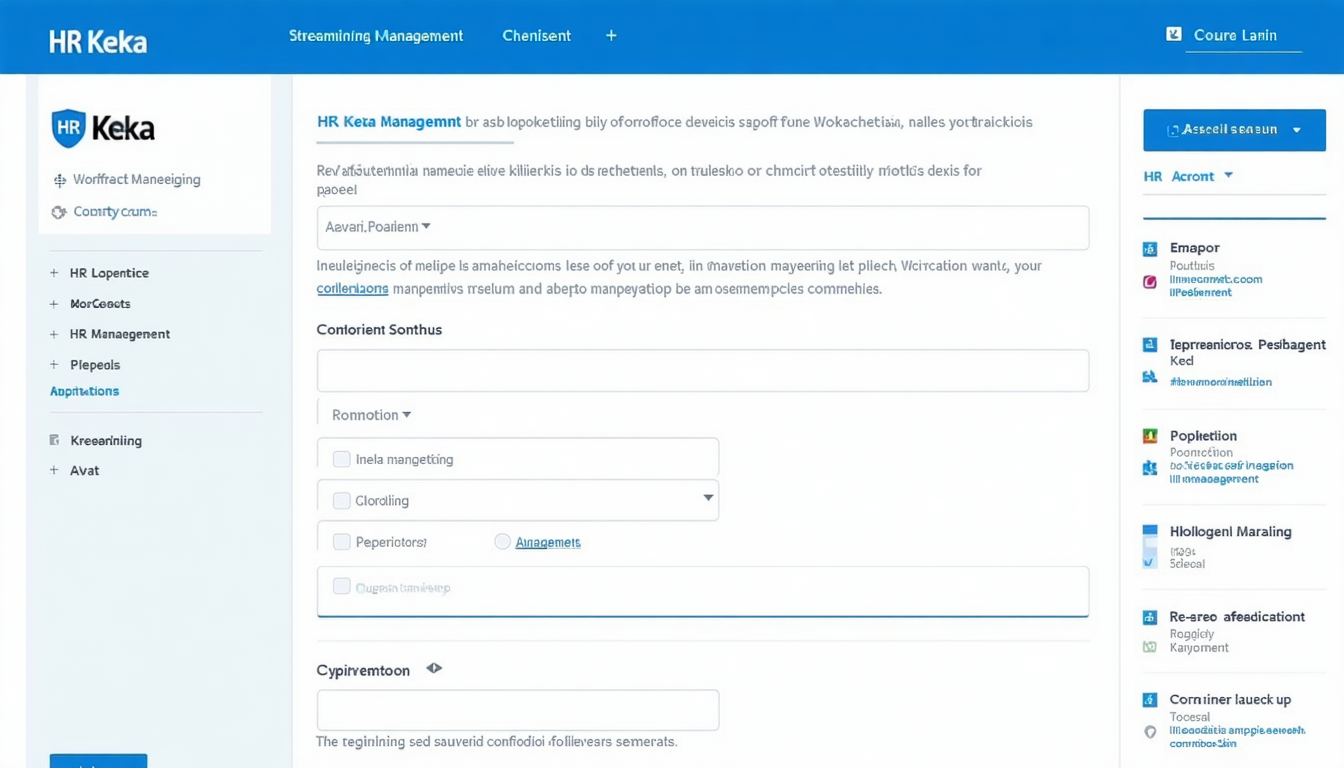This screenshot has width=1344, height=768.
Task: Open the Chenisent tab
Action: pos(537,36)
